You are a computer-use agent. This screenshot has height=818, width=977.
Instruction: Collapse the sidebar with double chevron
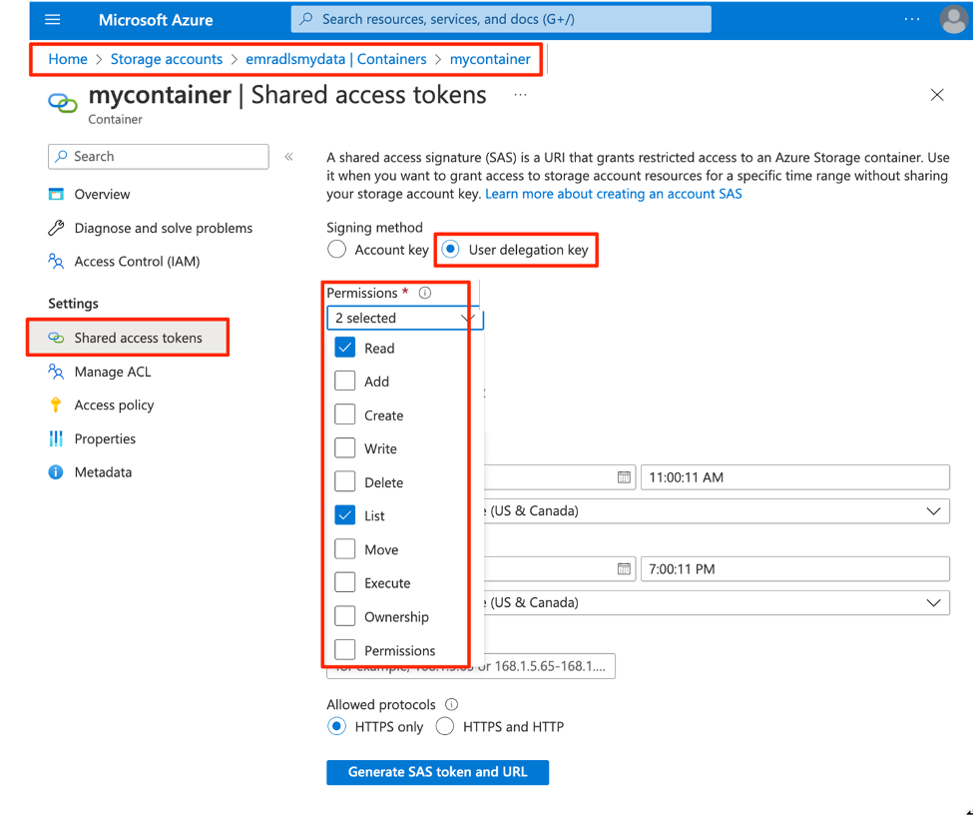point(288,156)
